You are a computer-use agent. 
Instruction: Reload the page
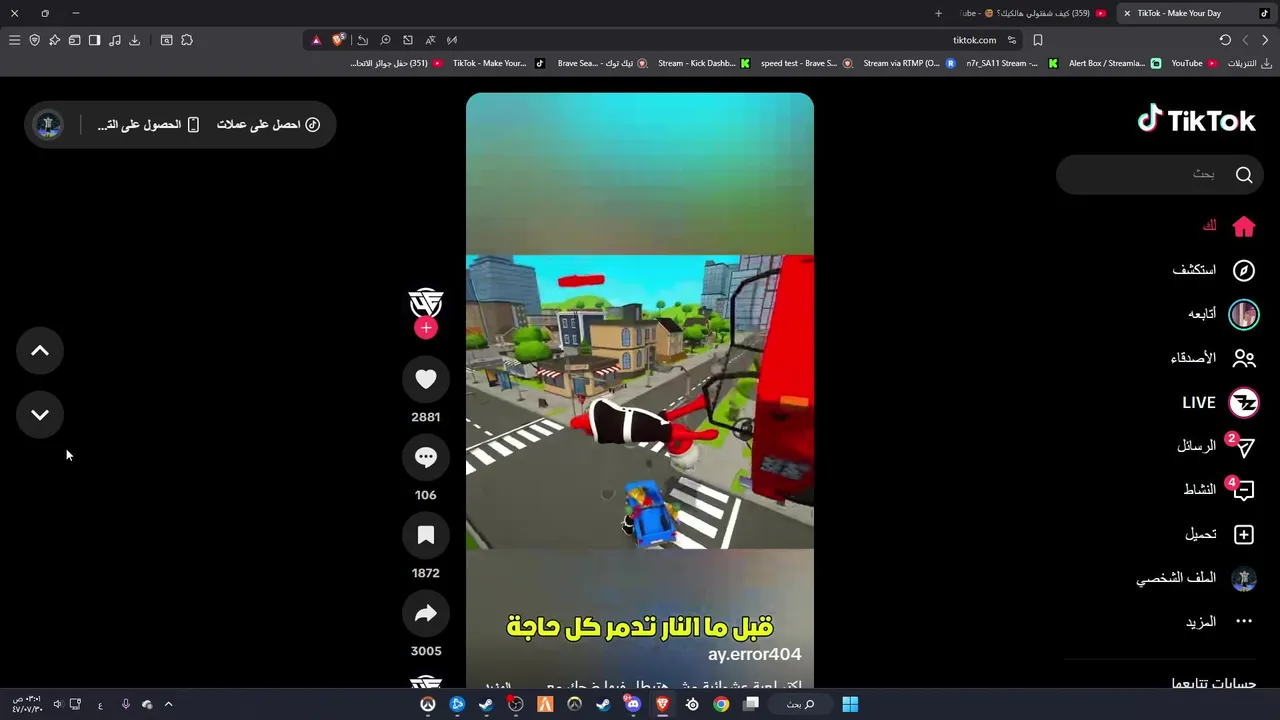[1225, 40]
